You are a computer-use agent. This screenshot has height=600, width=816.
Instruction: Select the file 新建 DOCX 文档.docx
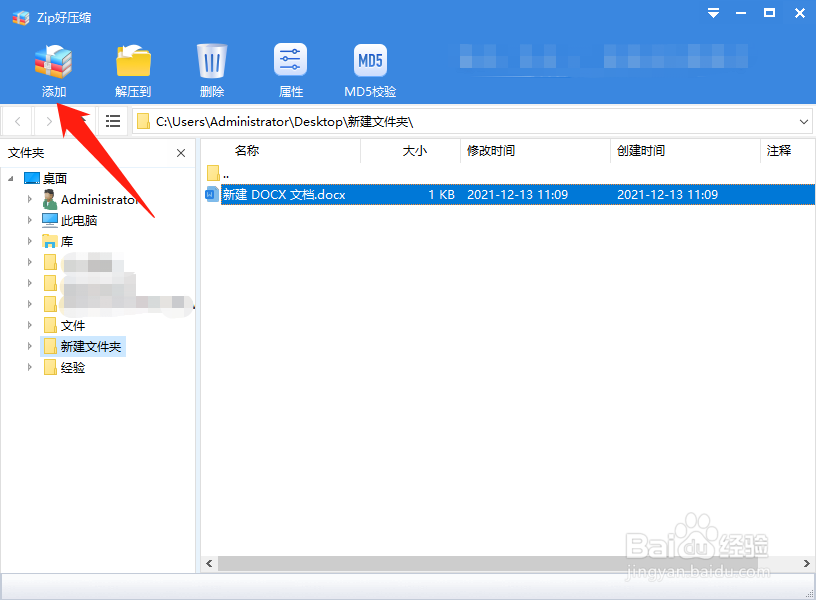click(x=284, y=195)
